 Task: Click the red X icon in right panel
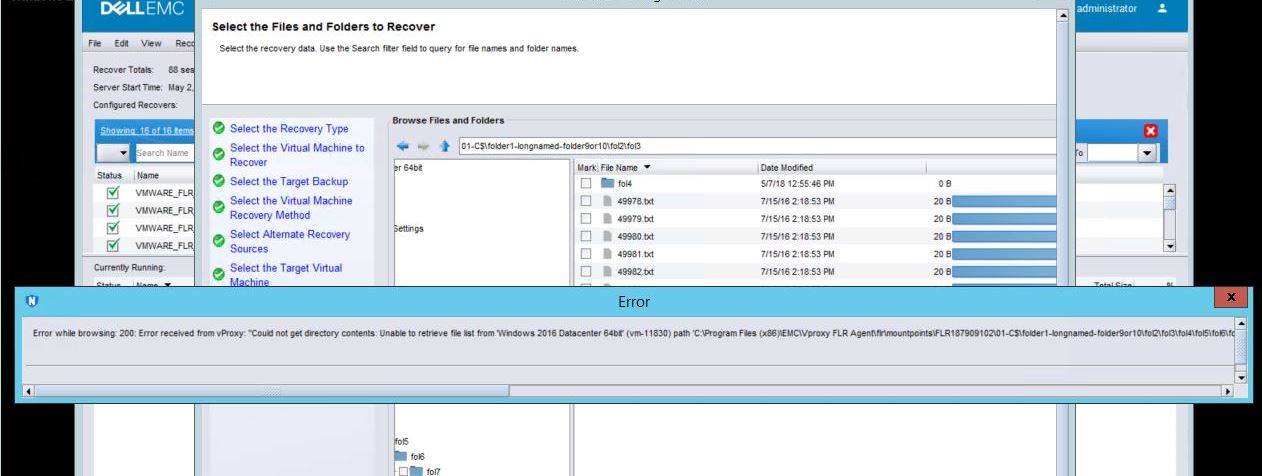tap(1150, 131)
